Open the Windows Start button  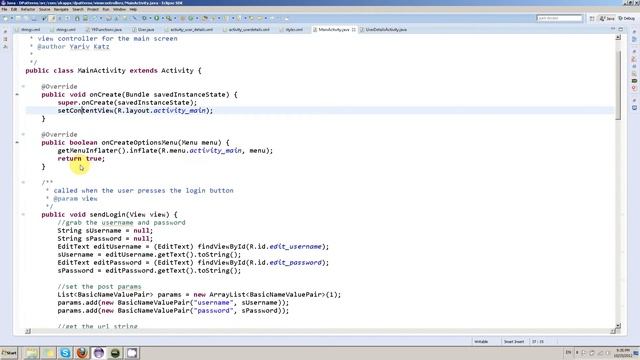click(x=9, y=353)
